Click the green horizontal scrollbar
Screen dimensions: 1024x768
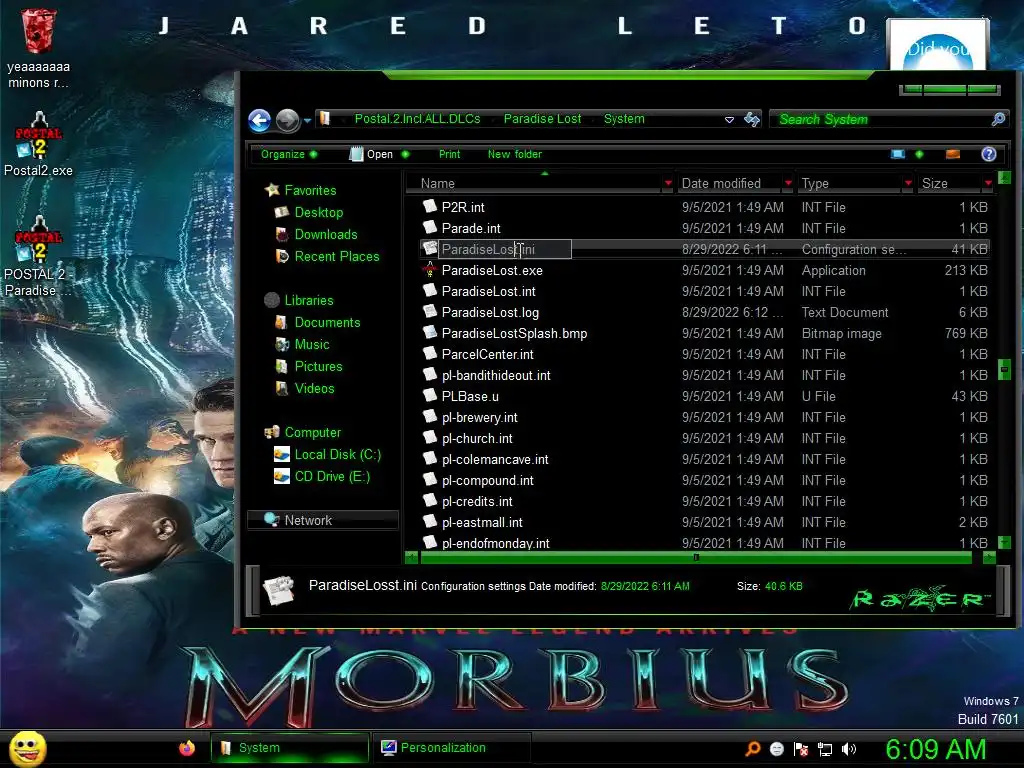point(696,558)
